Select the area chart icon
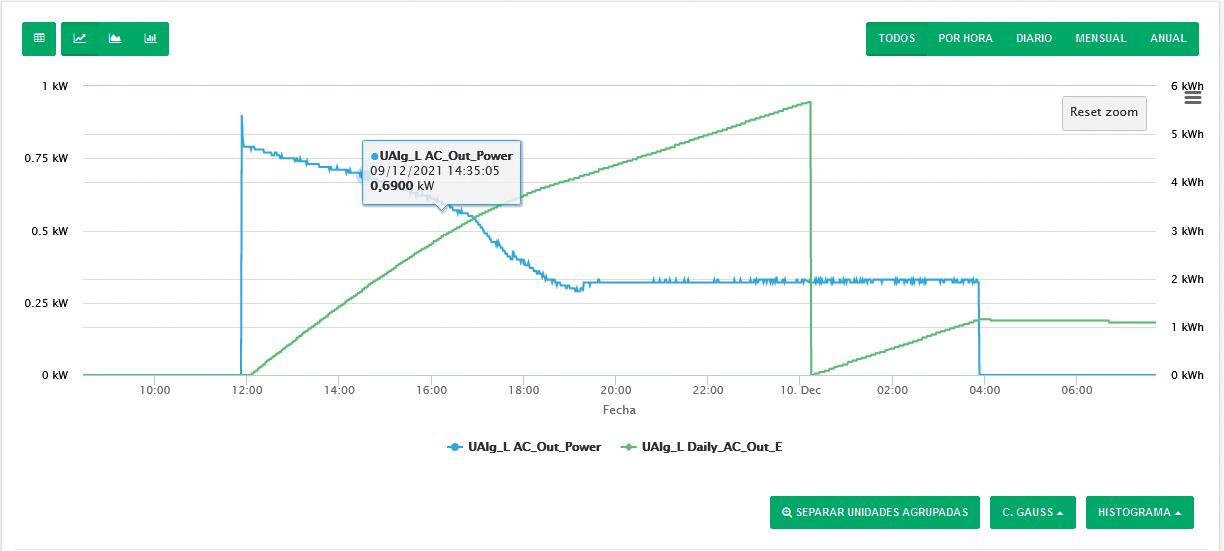The image size is (1224, 551). pos(115,39)
